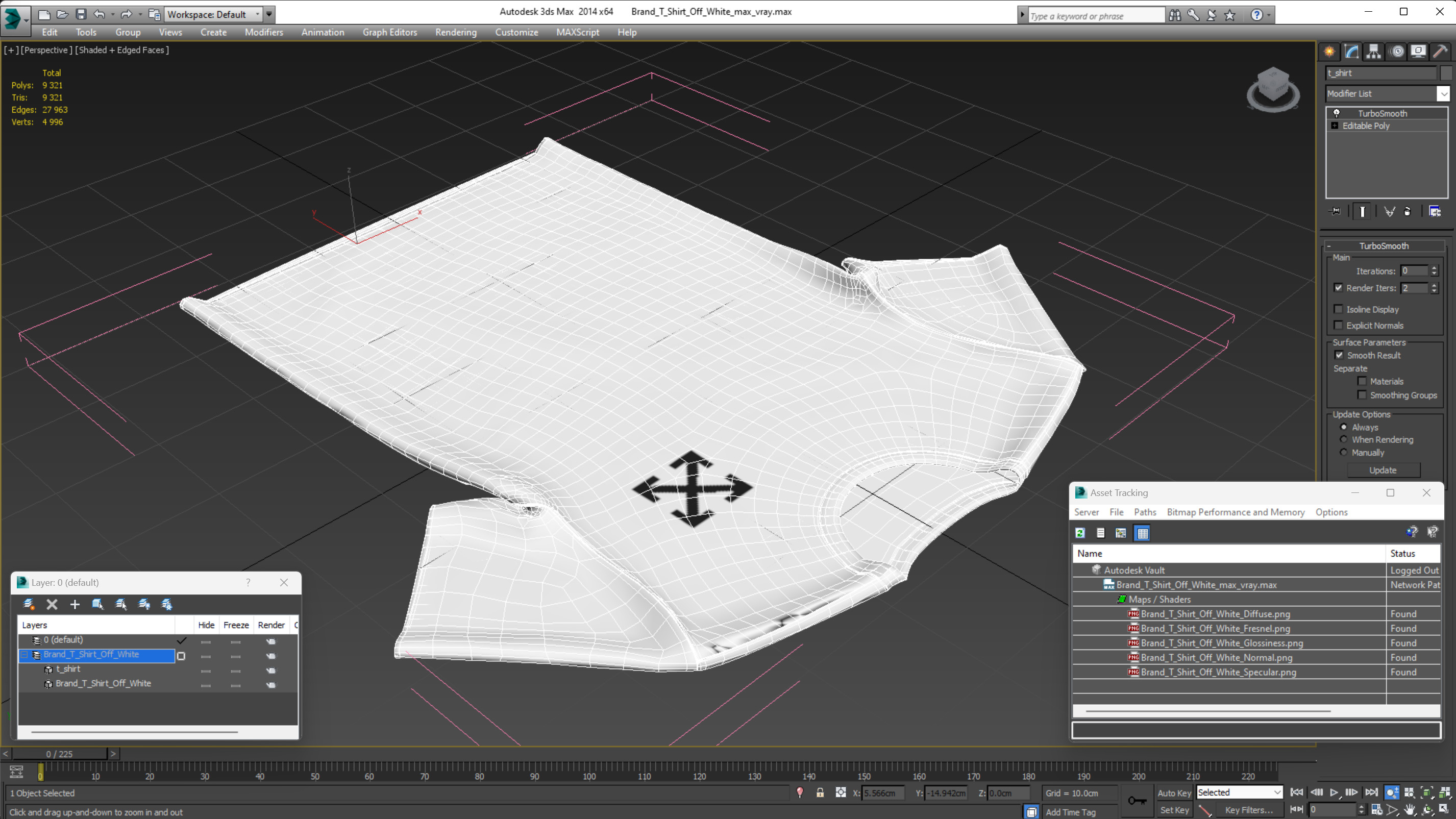The width and height of the screenshot is (1456, 819).
Task: Click the Set Key button
Action: coord(1174,810)
